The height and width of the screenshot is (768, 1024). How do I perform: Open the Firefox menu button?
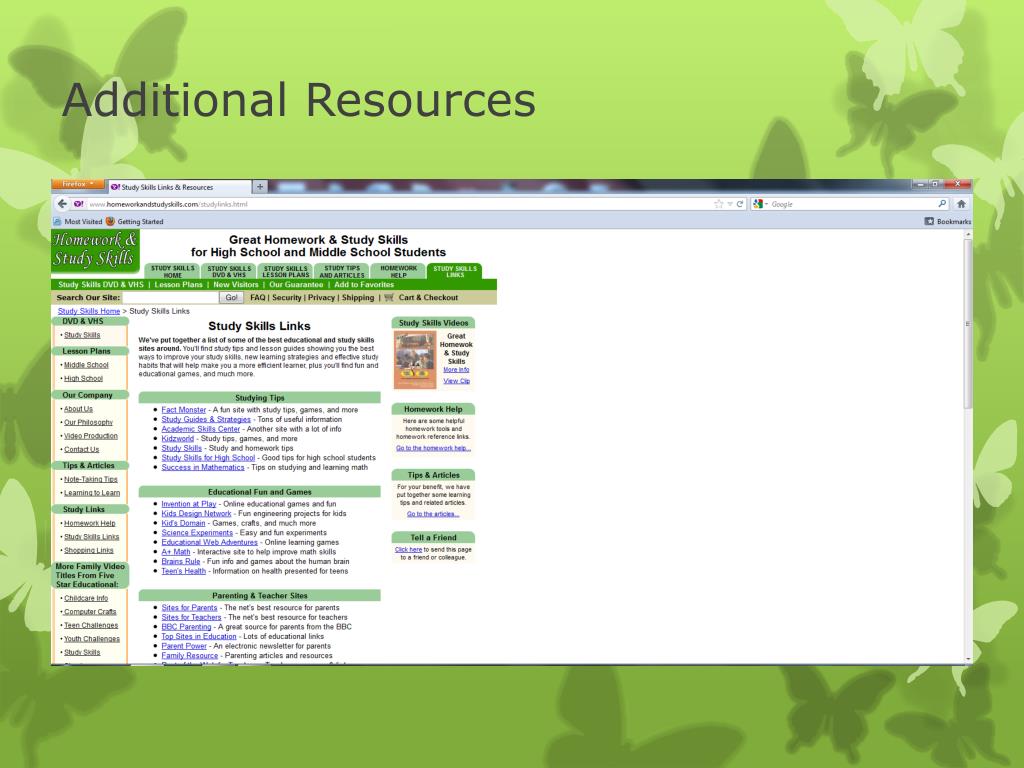[78, 184]
